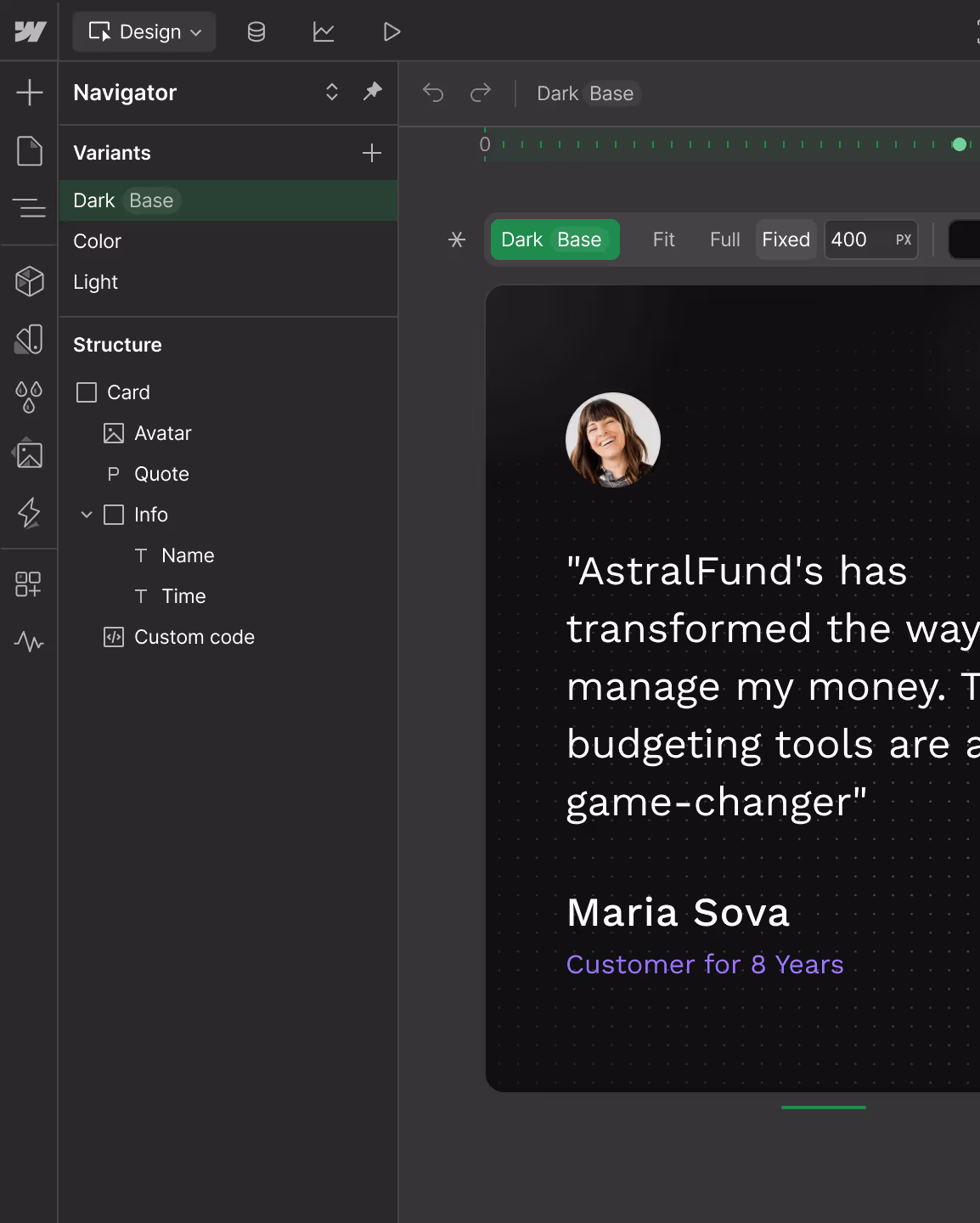Screen dimensions: 980x1223
Task: Click the green Dark Base canvas tag
Action: [x=555, y=240]
